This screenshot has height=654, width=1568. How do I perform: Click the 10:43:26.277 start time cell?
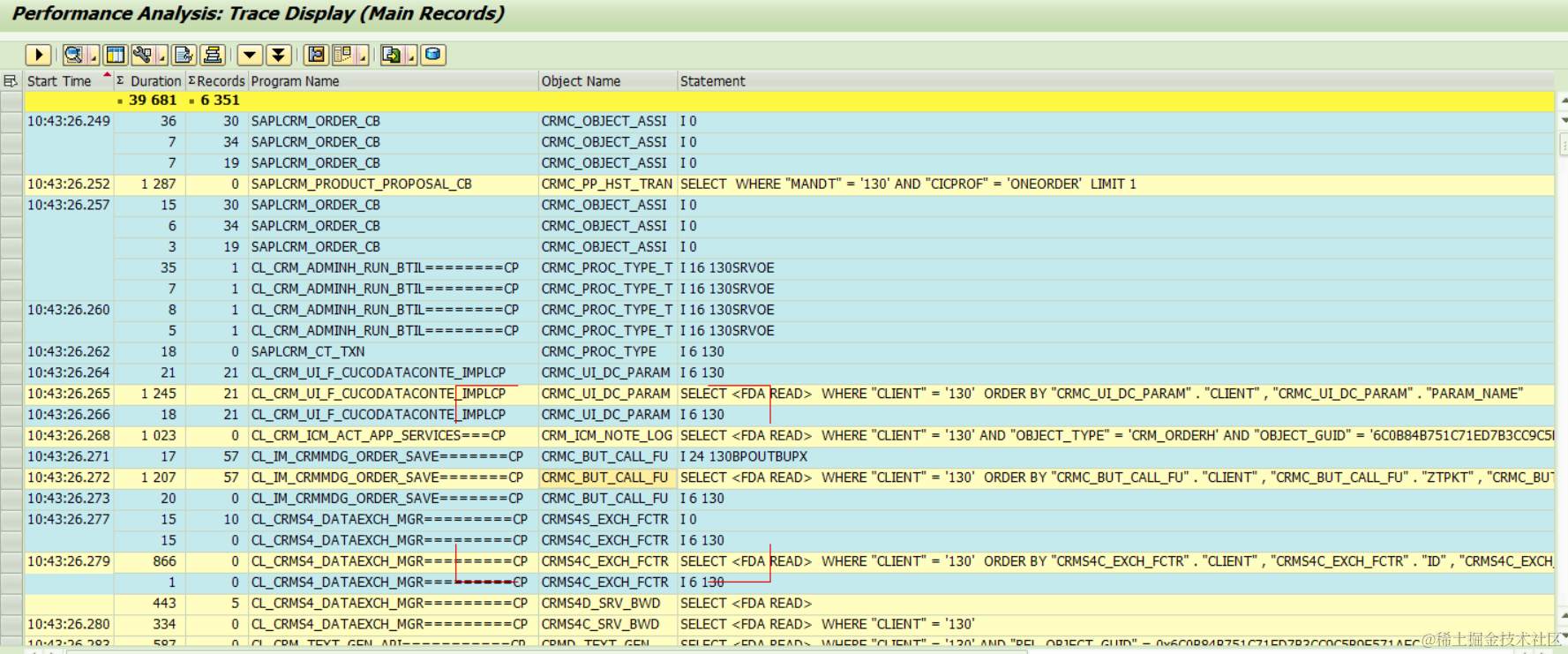69,520
